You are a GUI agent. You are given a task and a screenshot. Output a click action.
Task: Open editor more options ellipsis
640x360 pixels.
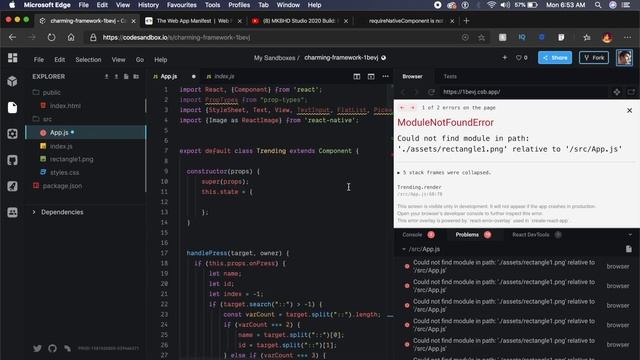(385, 76)
